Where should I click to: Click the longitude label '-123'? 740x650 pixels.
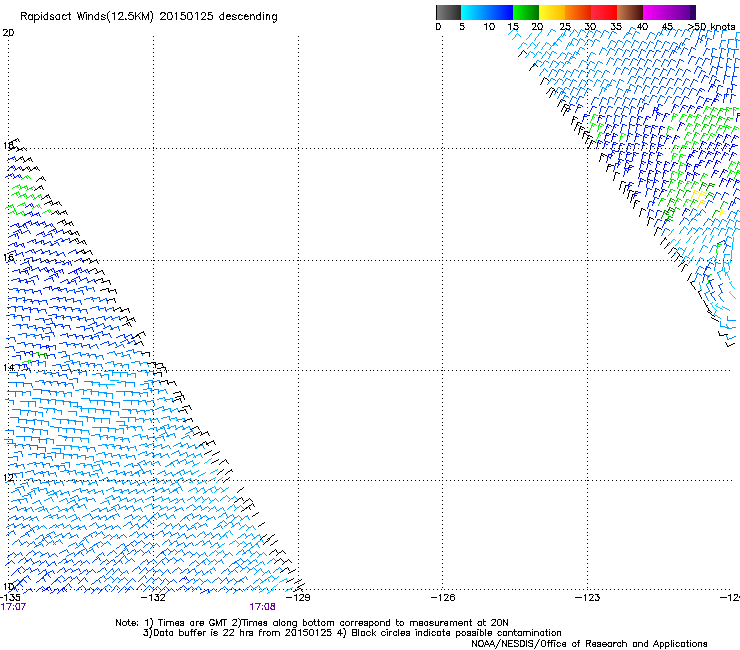pos(587,598)
